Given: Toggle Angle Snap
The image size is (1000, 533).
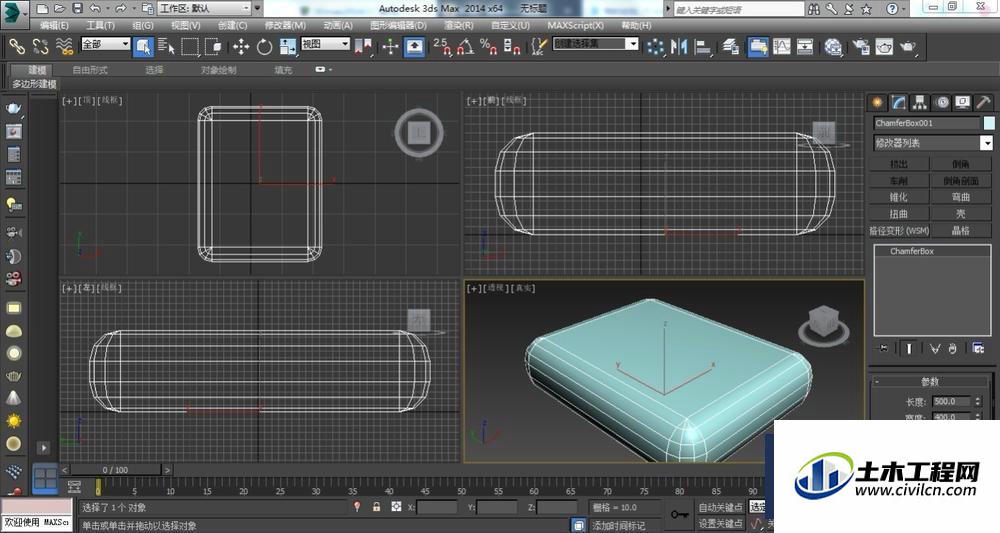Looking at the screenshot, I should [x=466, y=47].
